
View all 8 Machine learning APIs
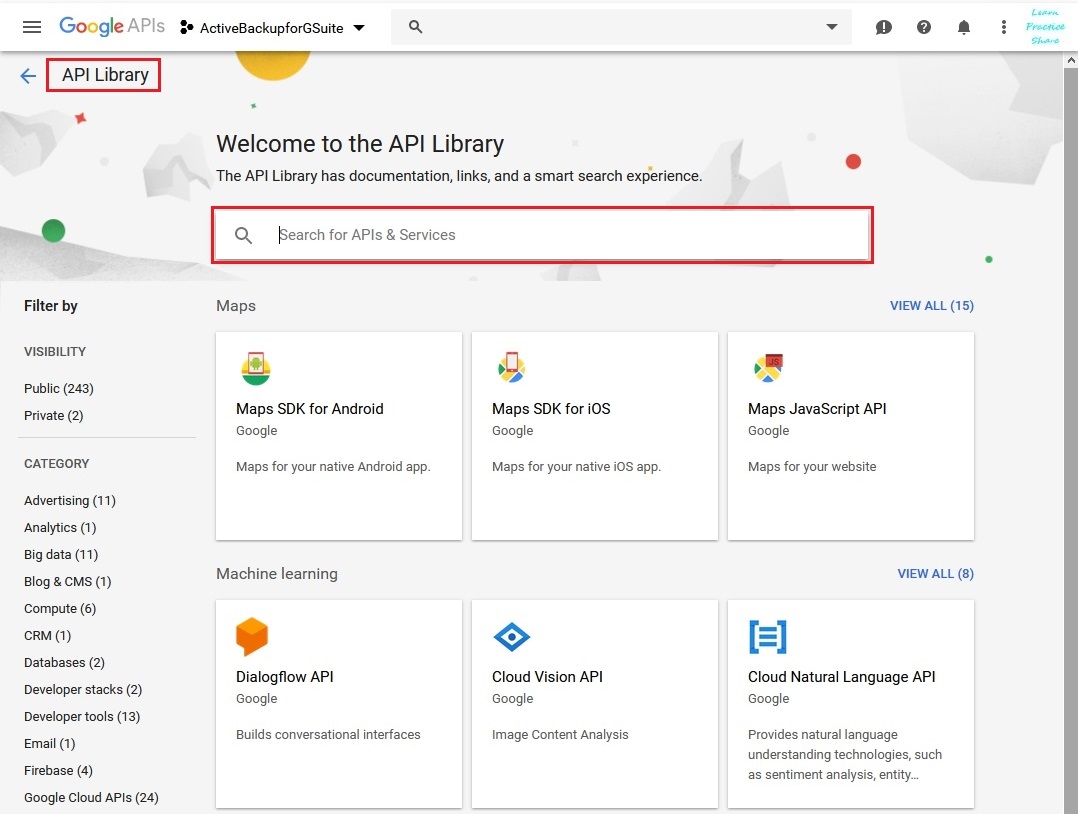click(935, 573)
